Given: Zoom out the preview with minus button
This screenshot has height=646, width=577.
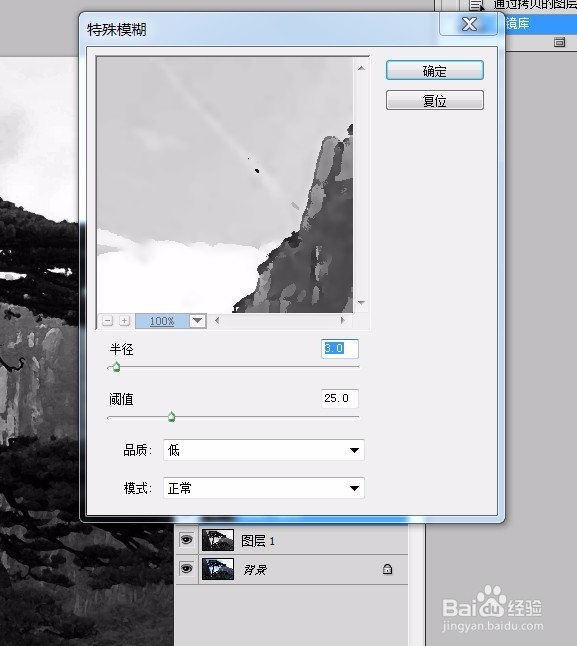Looking at the screenshot, I should coord(107,321).
